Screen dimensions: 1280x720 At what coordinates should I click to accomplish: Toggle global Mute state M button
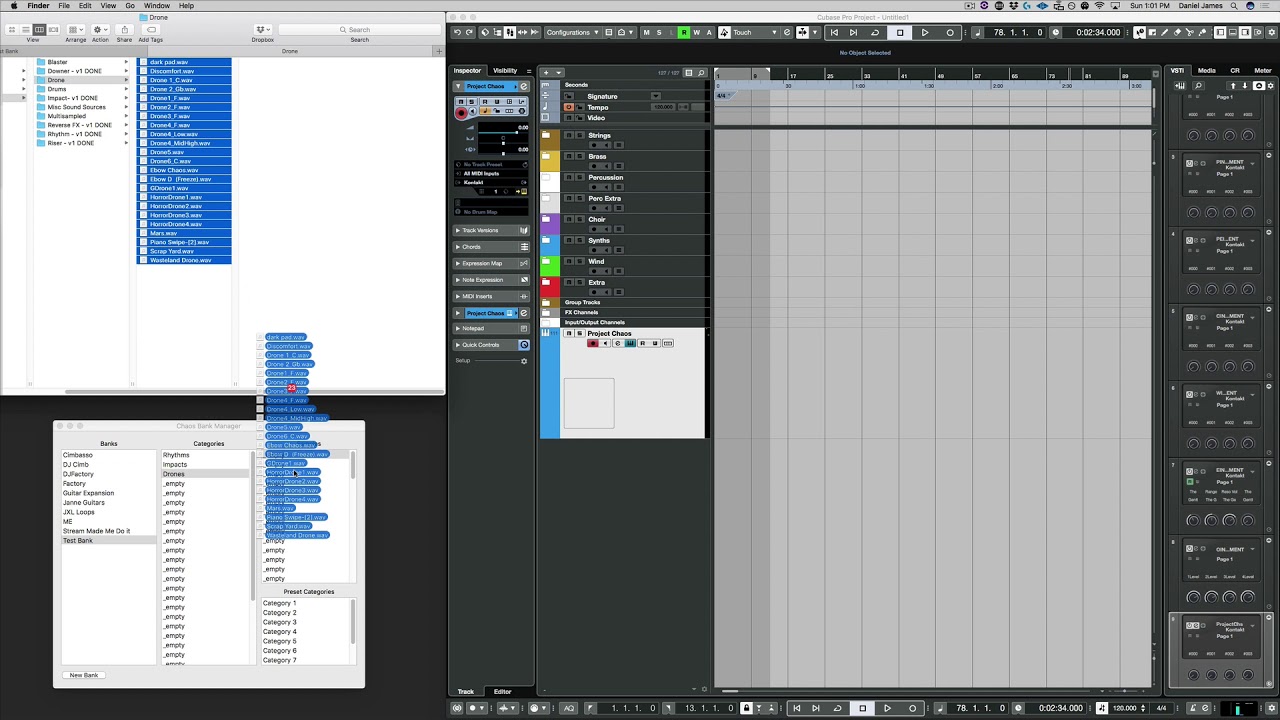tap(646, 32)
